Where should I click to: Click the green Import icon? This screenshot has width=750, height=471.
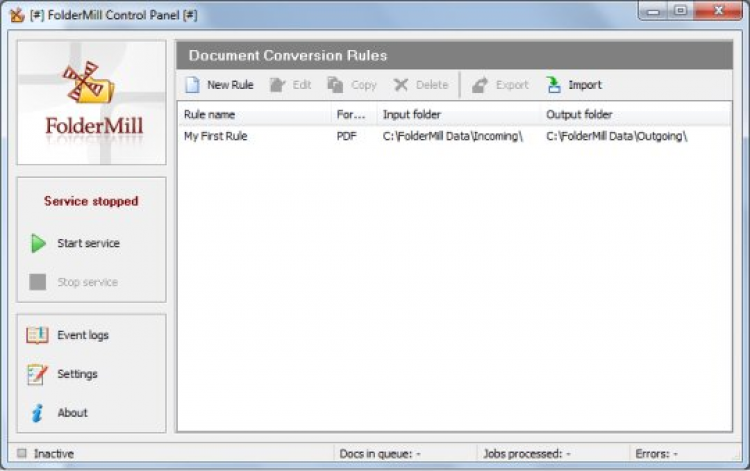553,85
